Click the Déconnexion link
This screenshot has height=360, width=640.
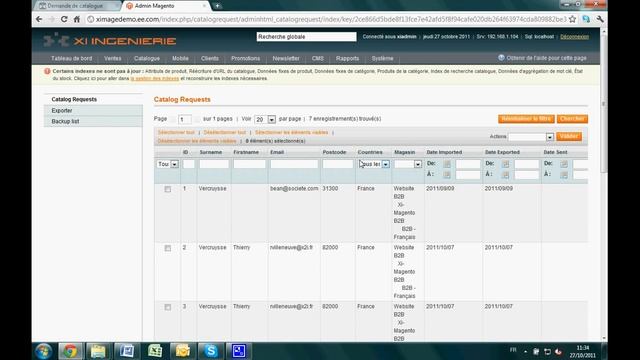pos(574,37)
